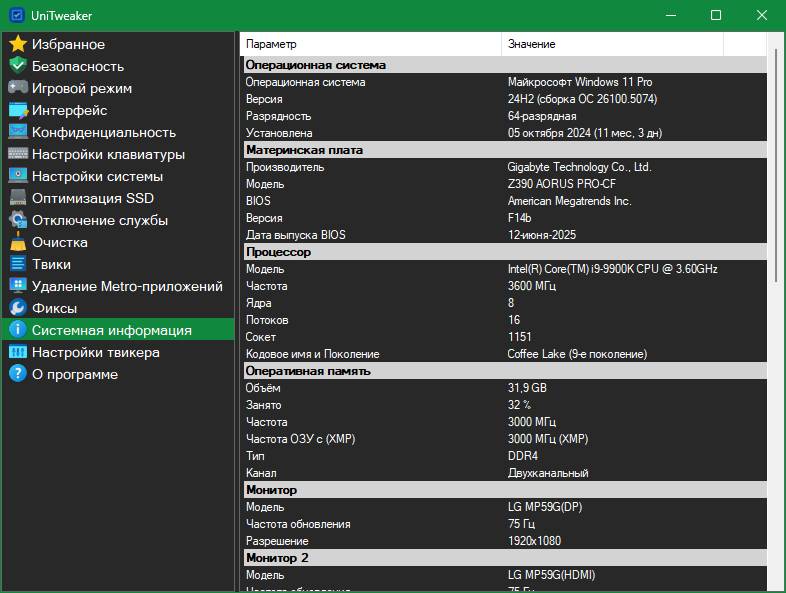Select Gigabyte Technology Co., Ltd. value
The height and width of the screenshot is (593, 786).
coord(579,167)
